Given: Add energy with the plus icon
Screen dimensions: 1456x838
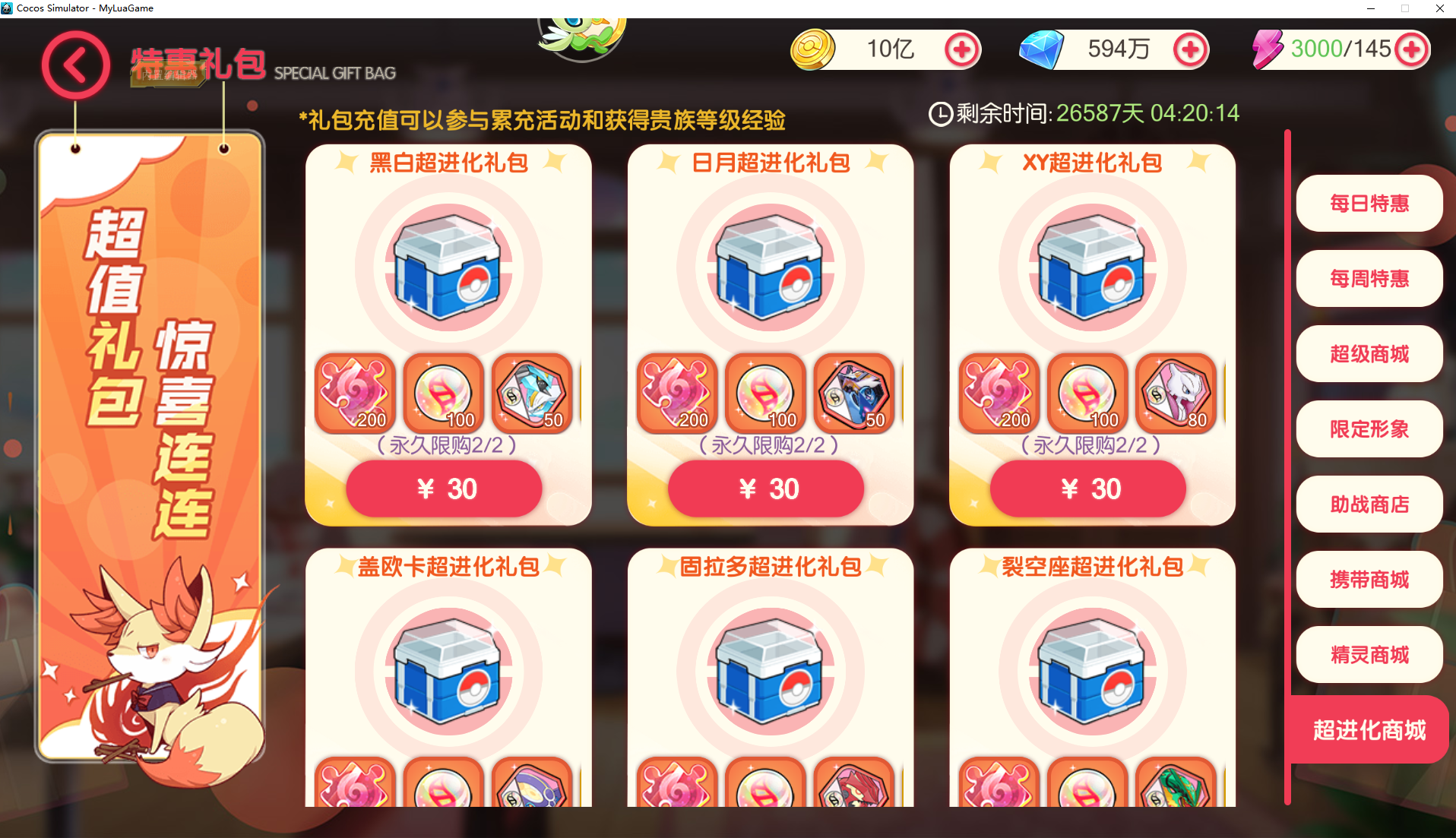Looking at the screenshot, I should tap(1411, 50).
